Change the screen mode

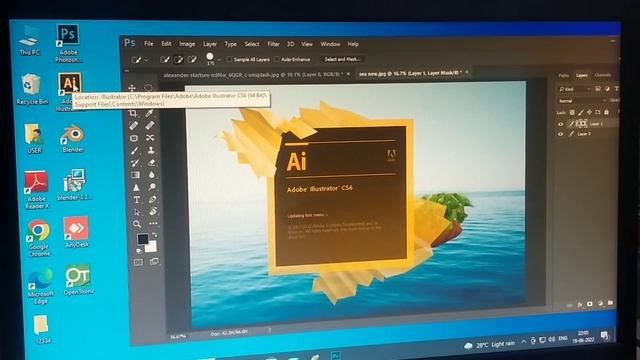pyautogui.click(x=154, y=261)
